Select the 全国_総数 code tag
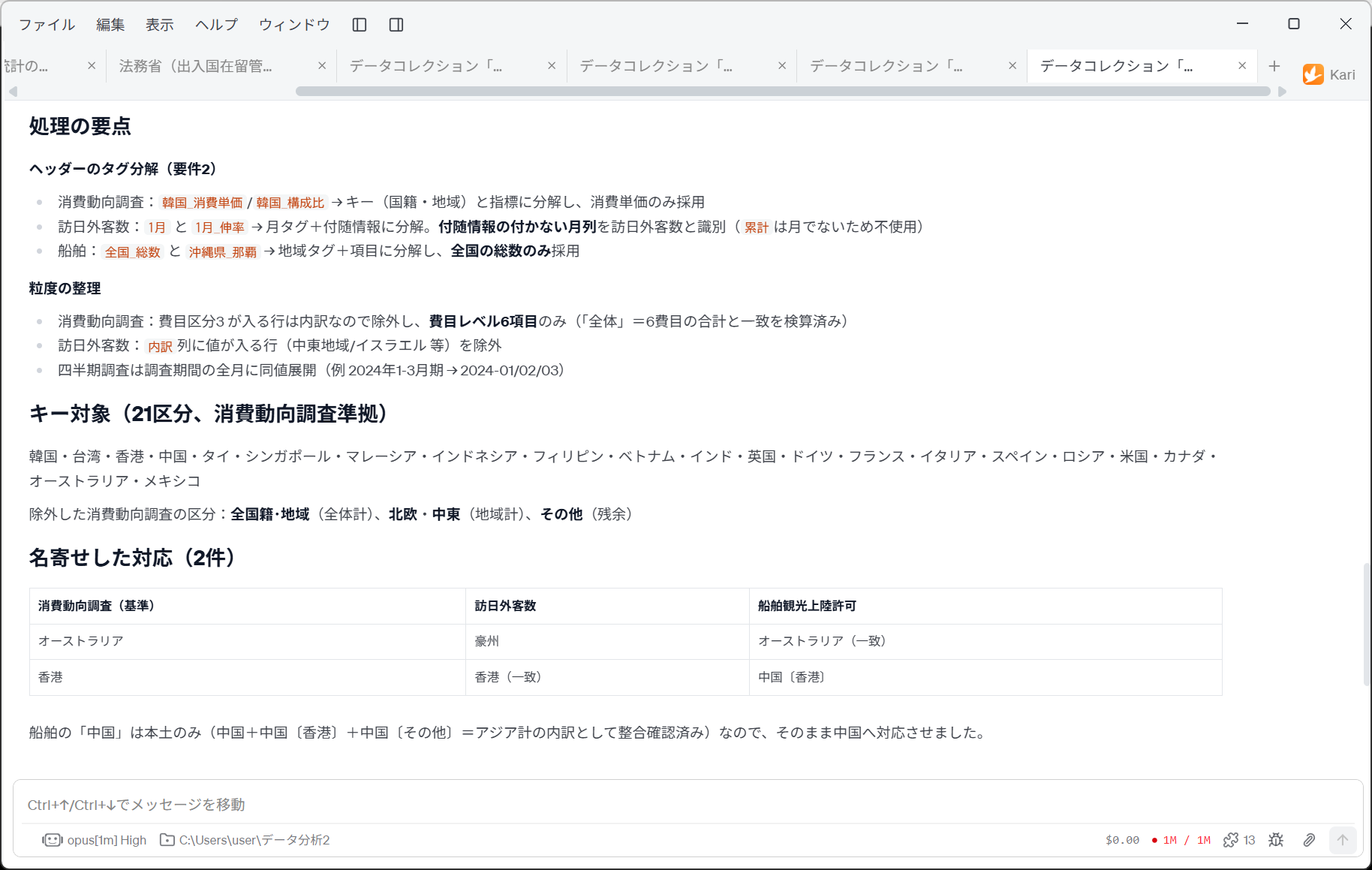Image resolution: width=1372 pixels, height=870 pixels. coord(133,252)
